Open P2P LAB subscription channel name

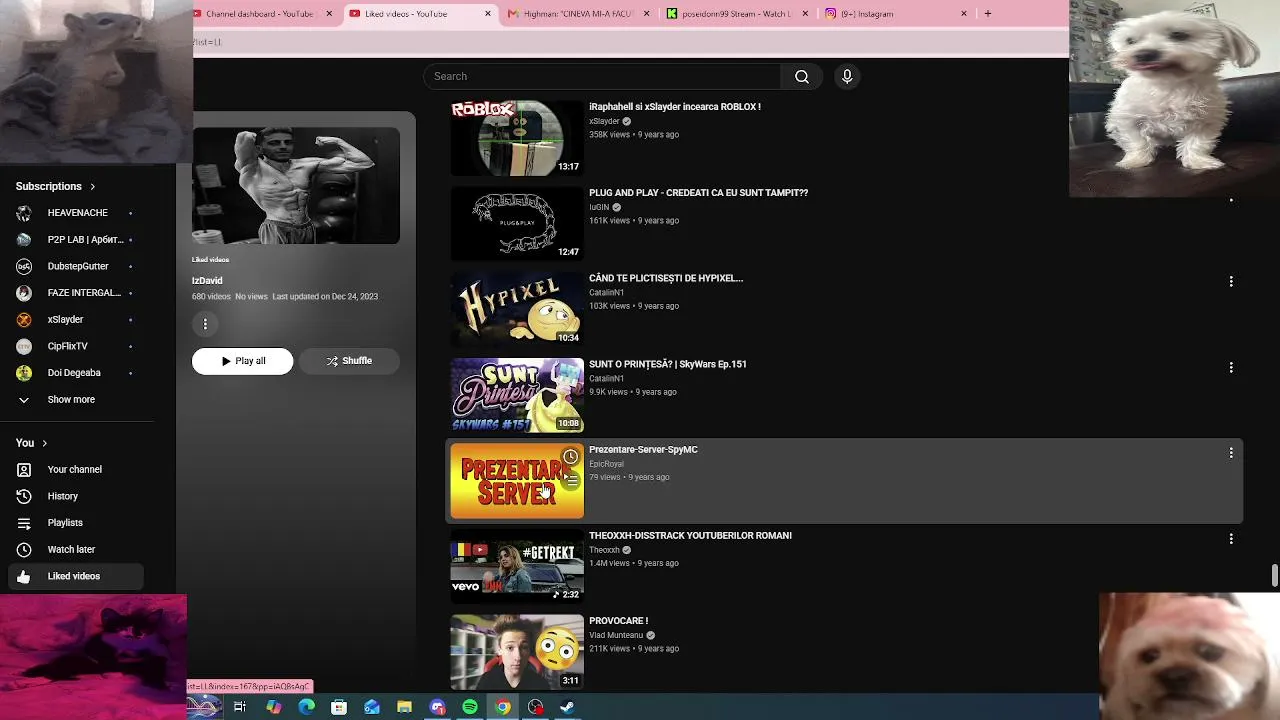click(86, 240)
